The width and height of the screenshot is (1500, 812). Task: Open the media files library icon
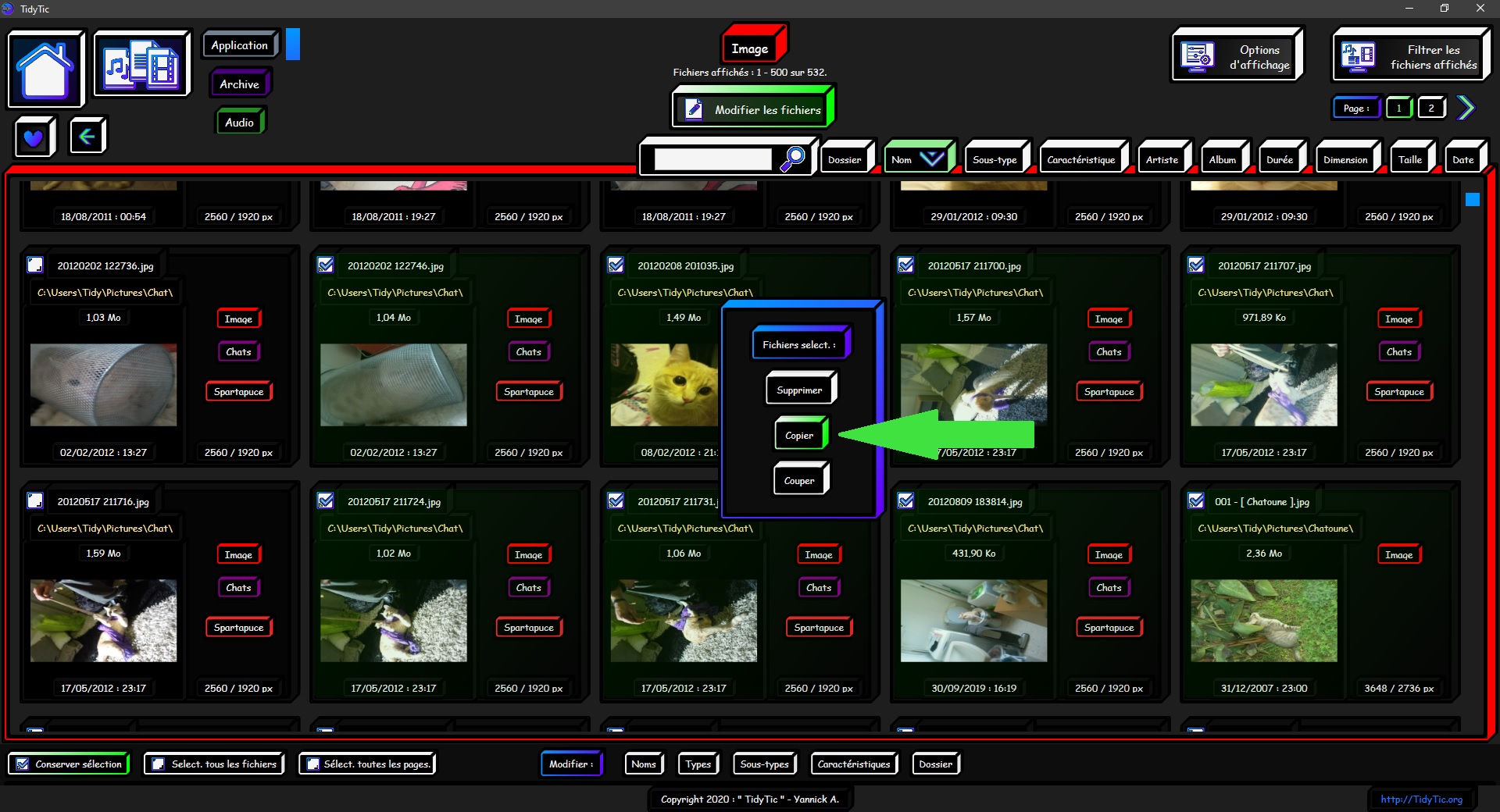pos(141,65)
